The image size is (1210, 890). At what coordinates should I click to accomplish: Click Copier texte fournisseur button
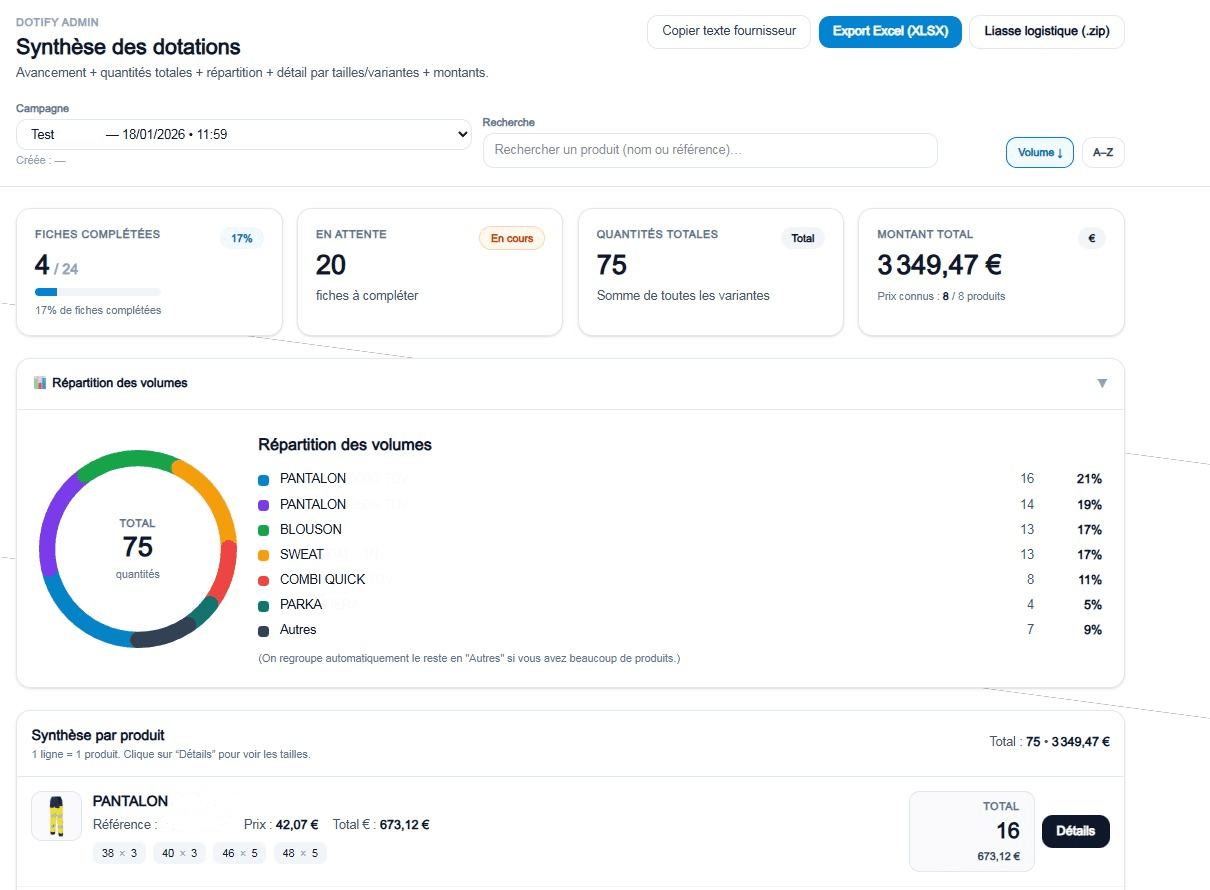tap(729, 31)
